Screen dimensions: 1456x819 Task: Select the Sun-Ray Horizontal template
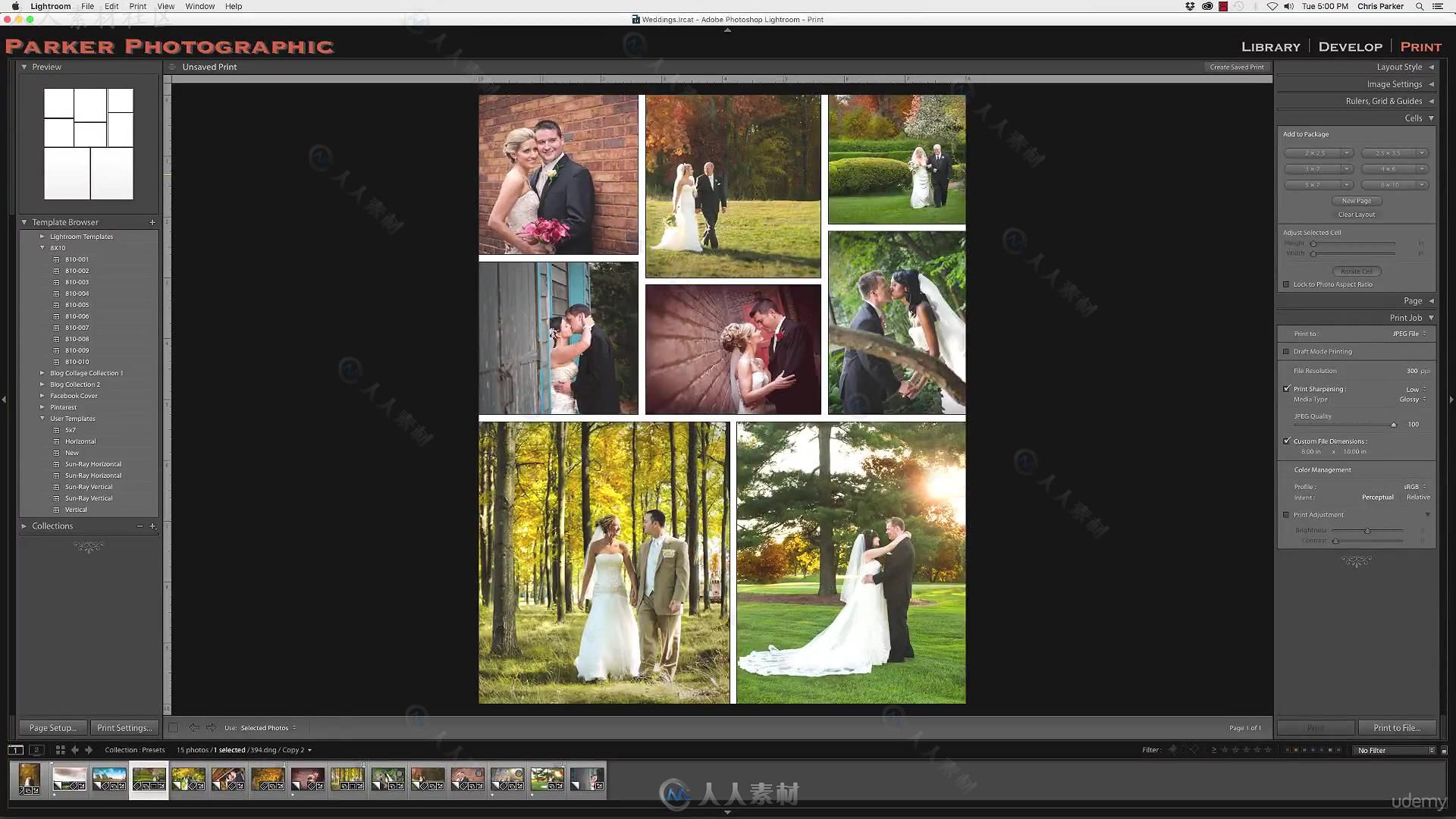pos(92,464)
